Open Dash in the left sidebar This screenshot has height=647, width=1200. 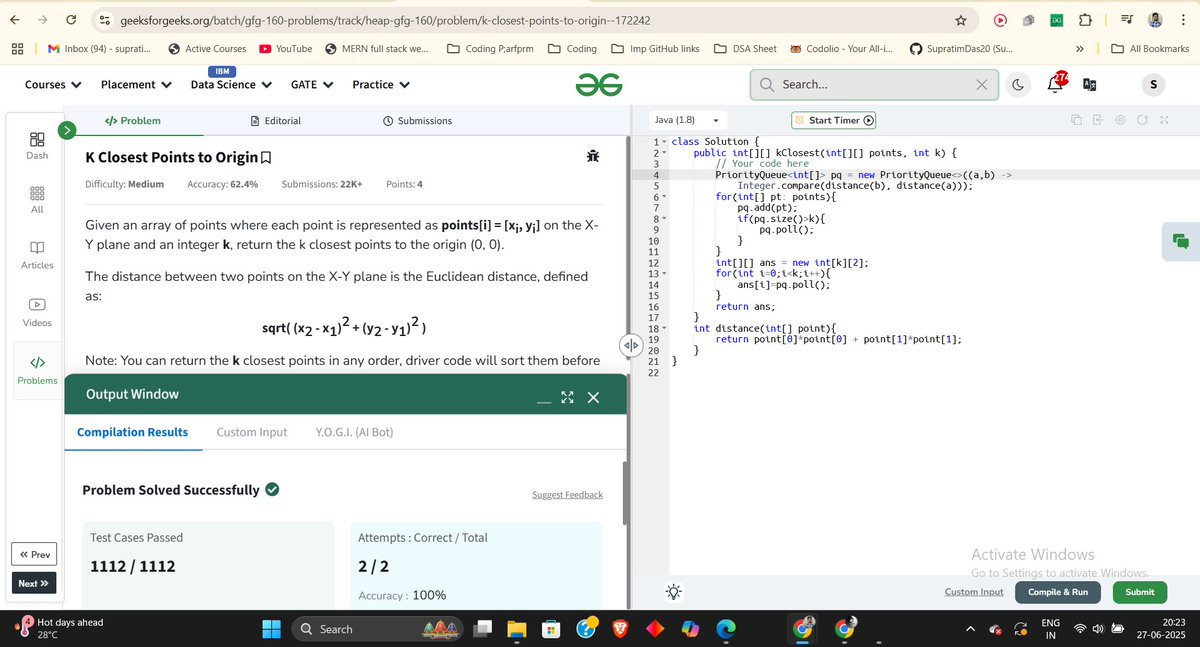(x=36, y=146)
